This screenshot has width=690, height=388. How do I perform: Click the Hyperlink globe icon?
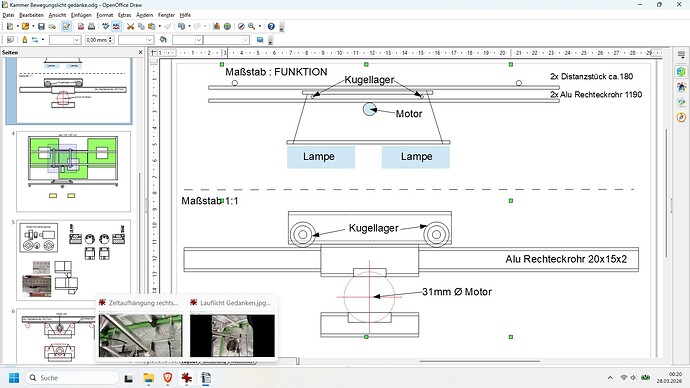click(227, 26)
